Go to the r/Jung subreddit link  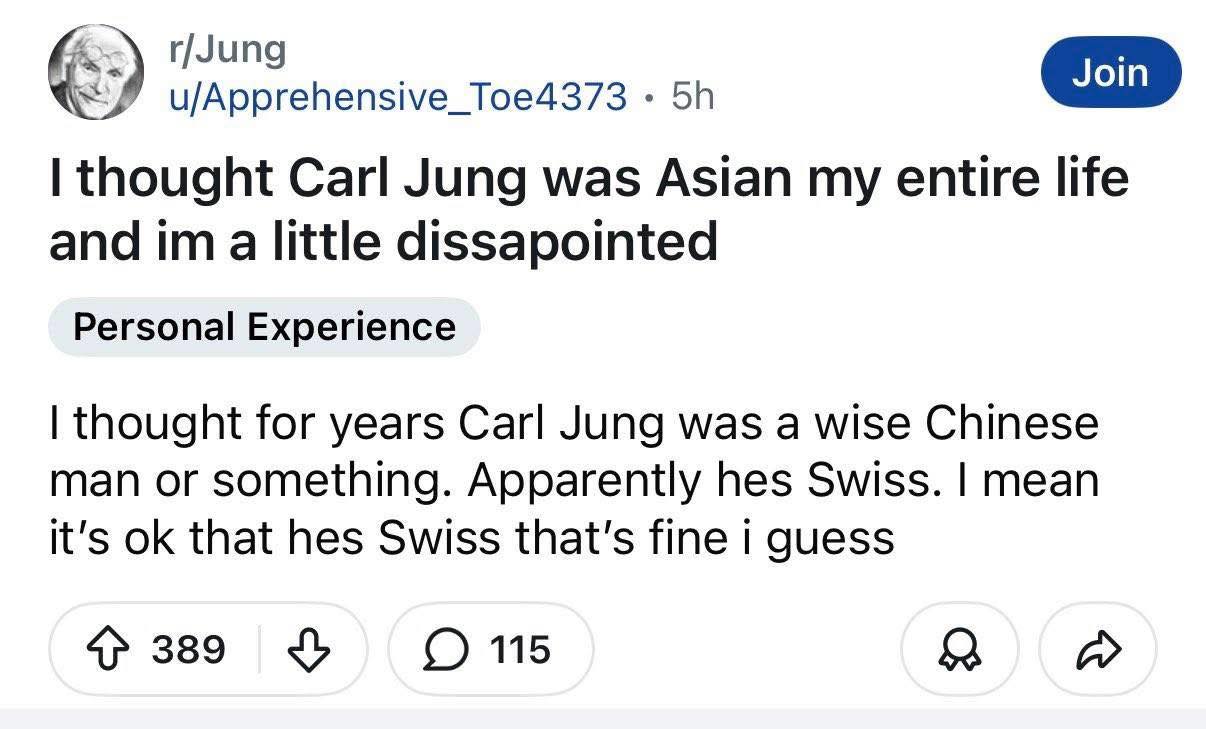coord(226,49)
